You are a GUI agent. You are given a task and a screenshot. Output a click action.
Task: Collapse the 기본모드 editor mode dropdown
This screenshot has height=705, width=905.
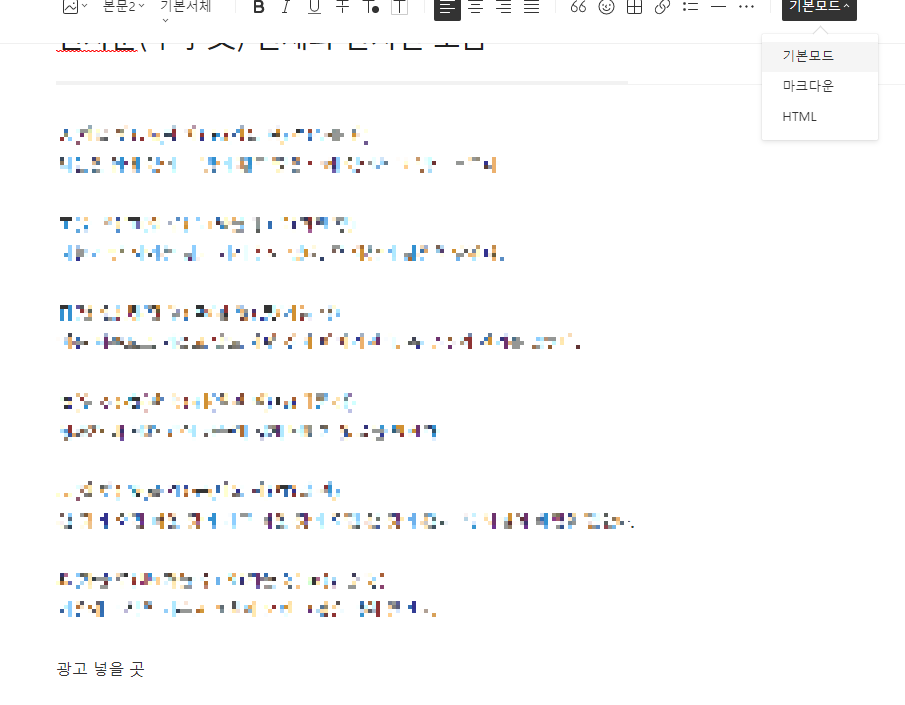(x=819, y=8)
